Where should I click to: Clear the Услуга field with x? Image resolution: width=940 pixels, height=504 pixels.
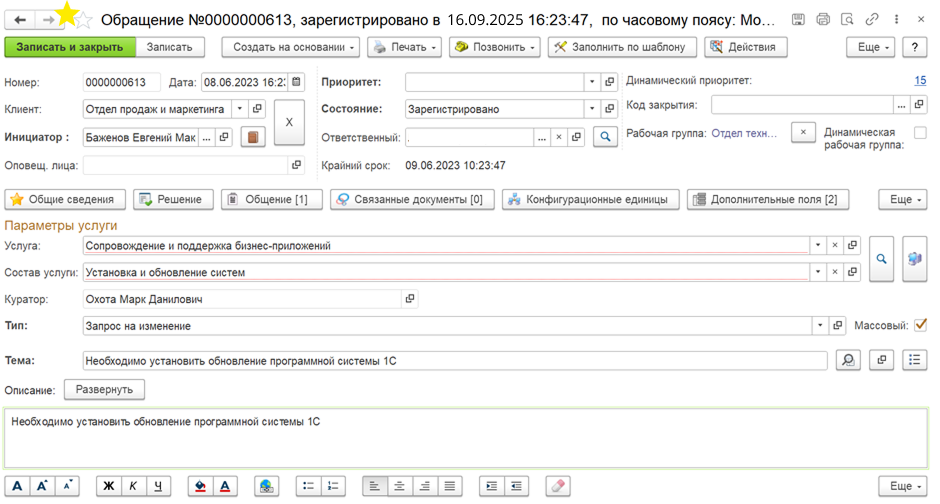834,245
